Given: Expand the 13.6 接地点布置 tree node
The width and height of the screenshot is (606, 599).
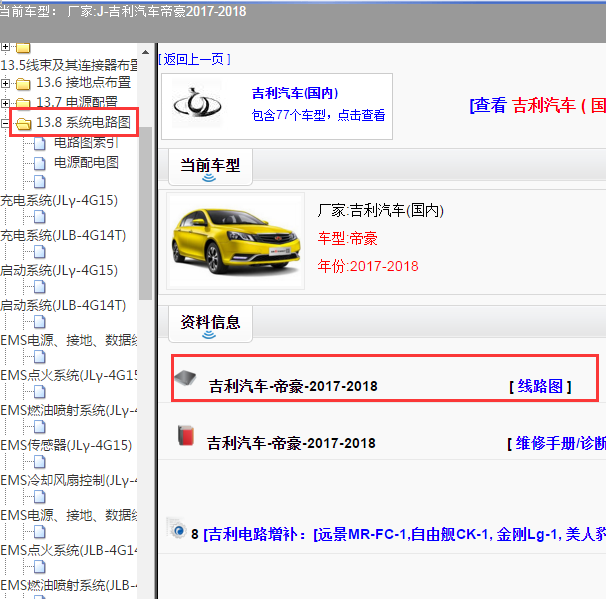Looking at the screenshot, I should tap(5, 83).
